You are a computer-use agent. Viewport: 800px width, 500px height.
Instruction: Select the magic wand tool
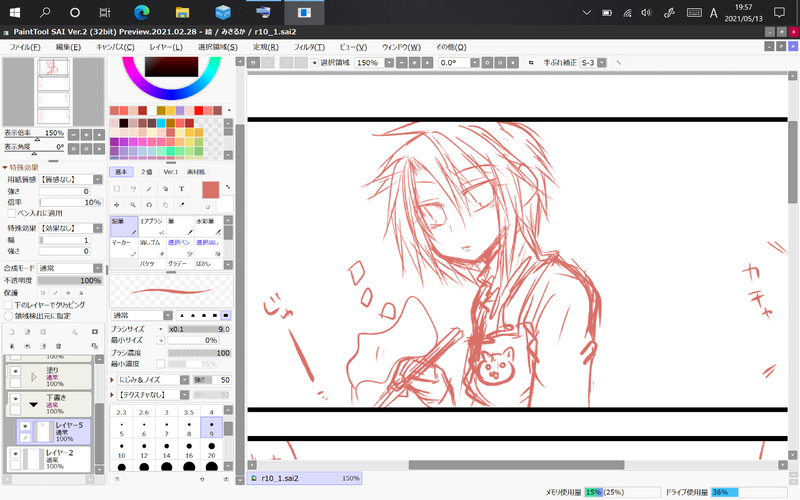[149, 189]
